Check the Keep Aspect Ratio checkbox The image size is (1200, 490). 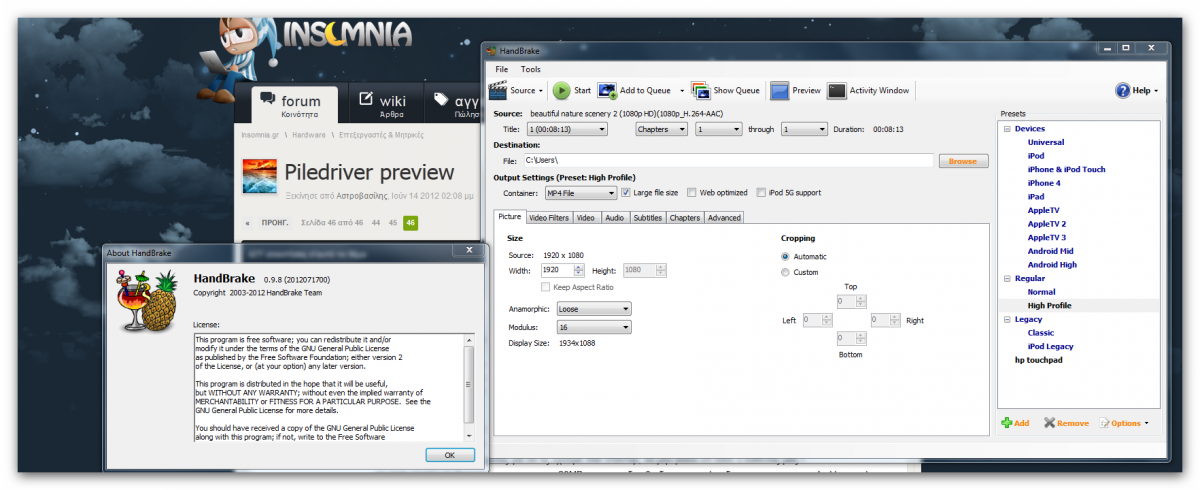[x=545, y=287]
